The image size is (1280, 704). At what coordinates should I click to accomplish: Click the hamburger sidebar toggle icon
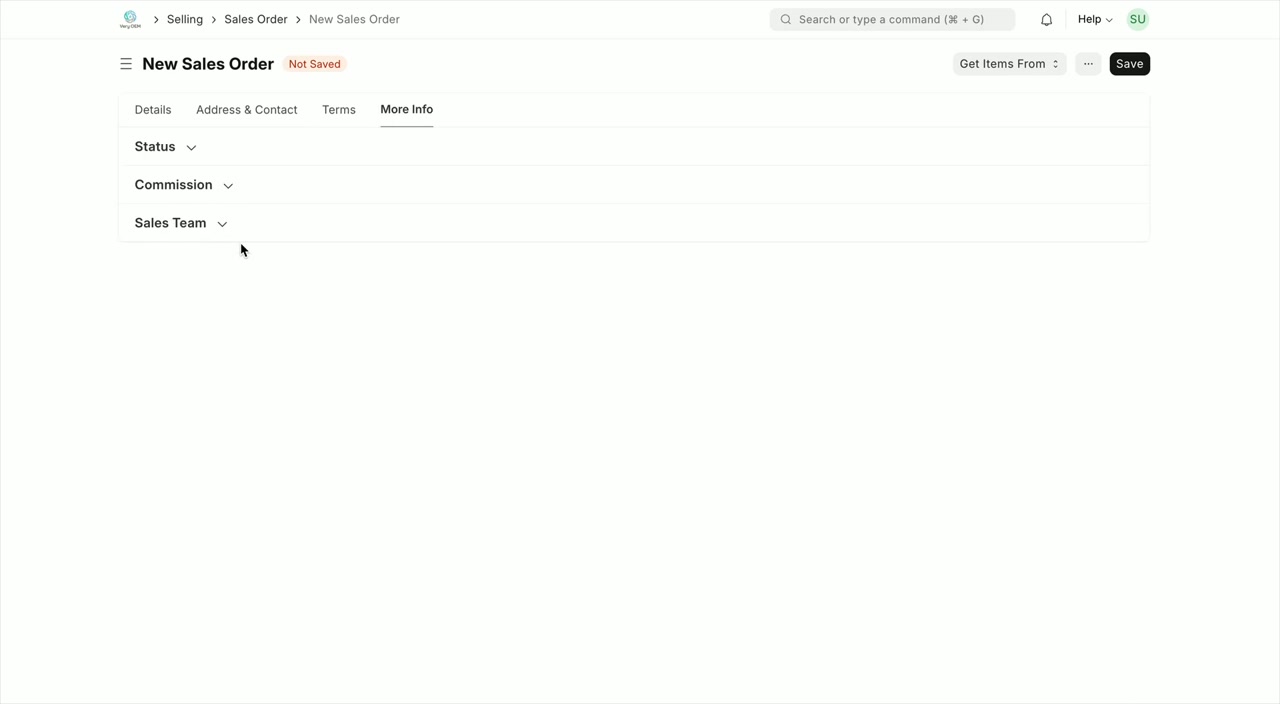[x=126, y=63]
